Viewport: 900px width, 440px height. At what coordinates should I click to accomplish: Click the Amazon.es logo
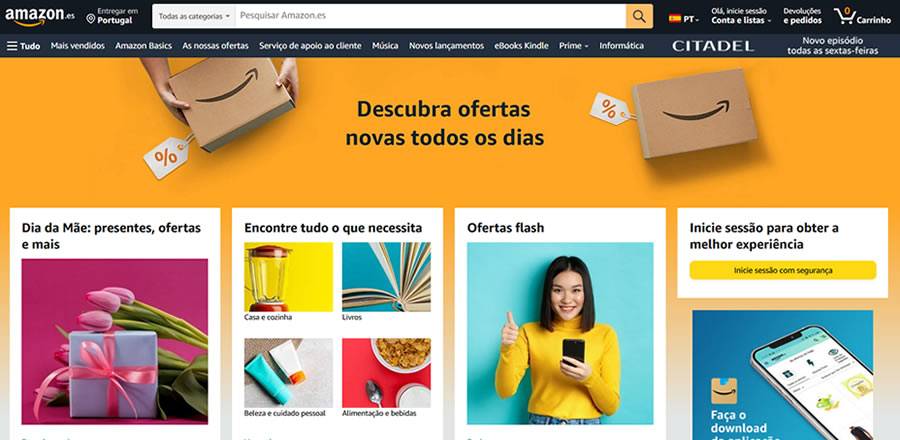click(x=40, y=17)
